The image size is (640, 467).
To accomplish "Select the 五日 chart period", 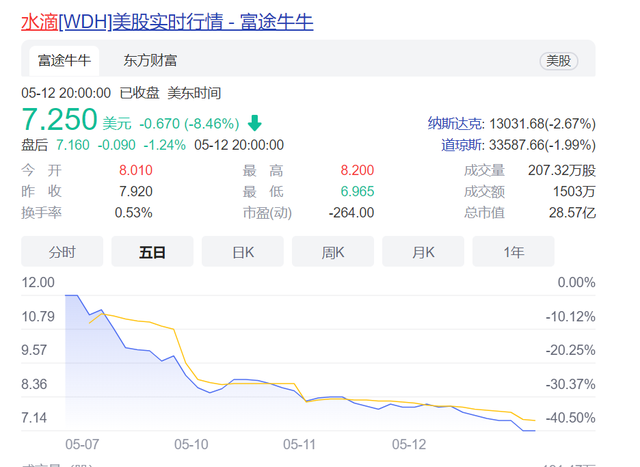I will [x=152, y=251].
